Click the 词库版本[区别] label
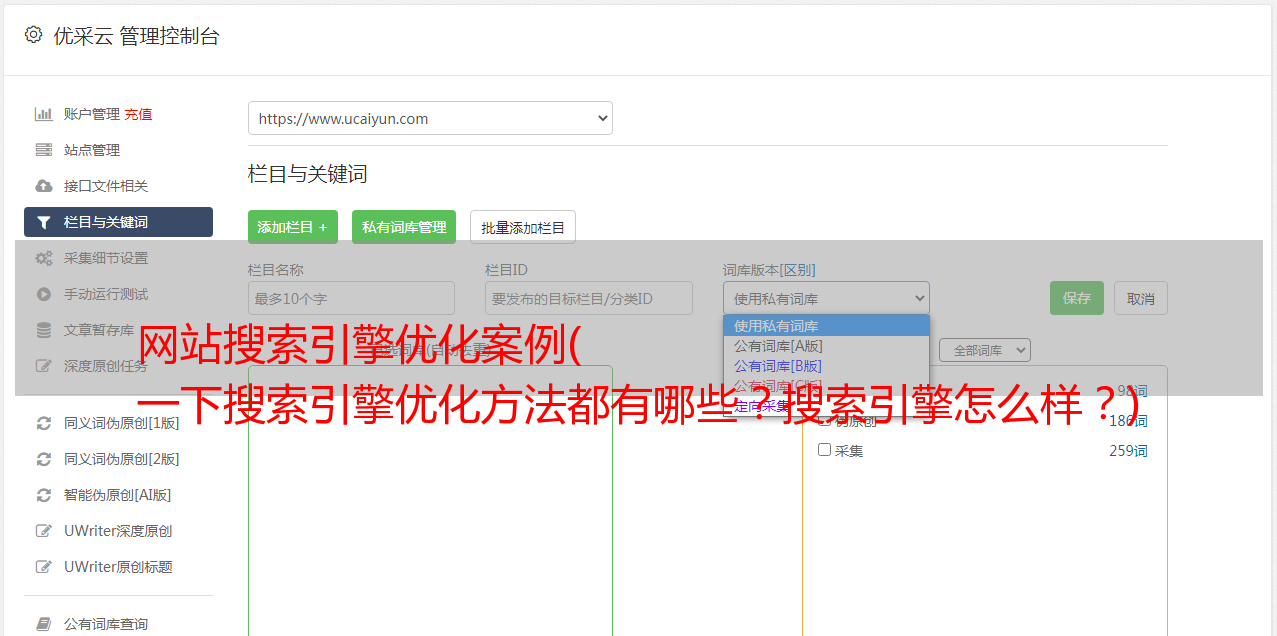Viewport: 1277px width, 636px height. coord(769,270)
